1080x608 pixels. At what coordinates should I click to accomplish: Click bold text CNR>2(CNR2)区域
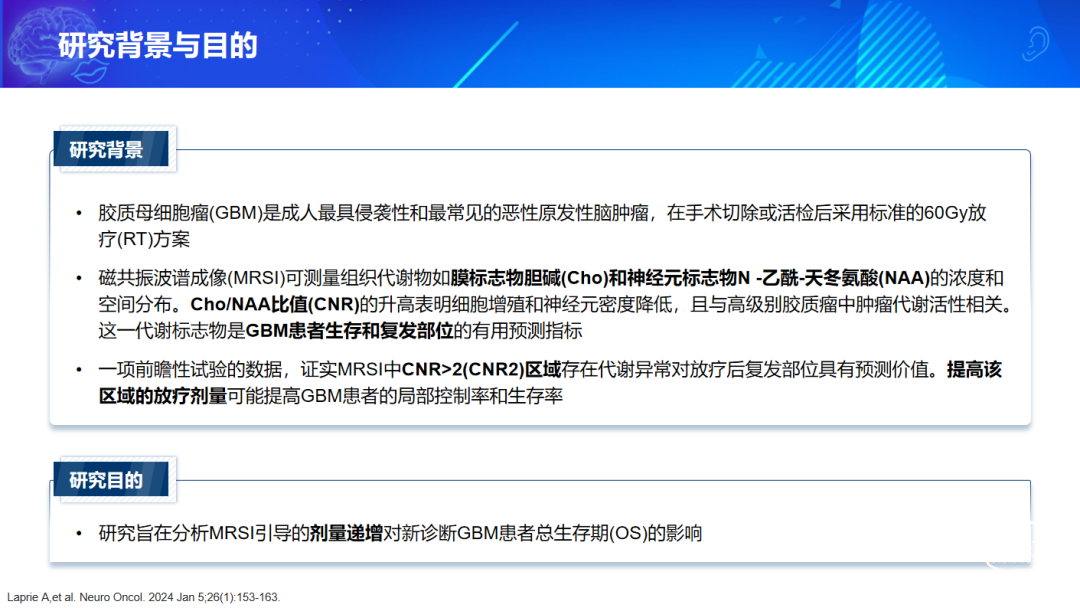click(x=481, y=370)
